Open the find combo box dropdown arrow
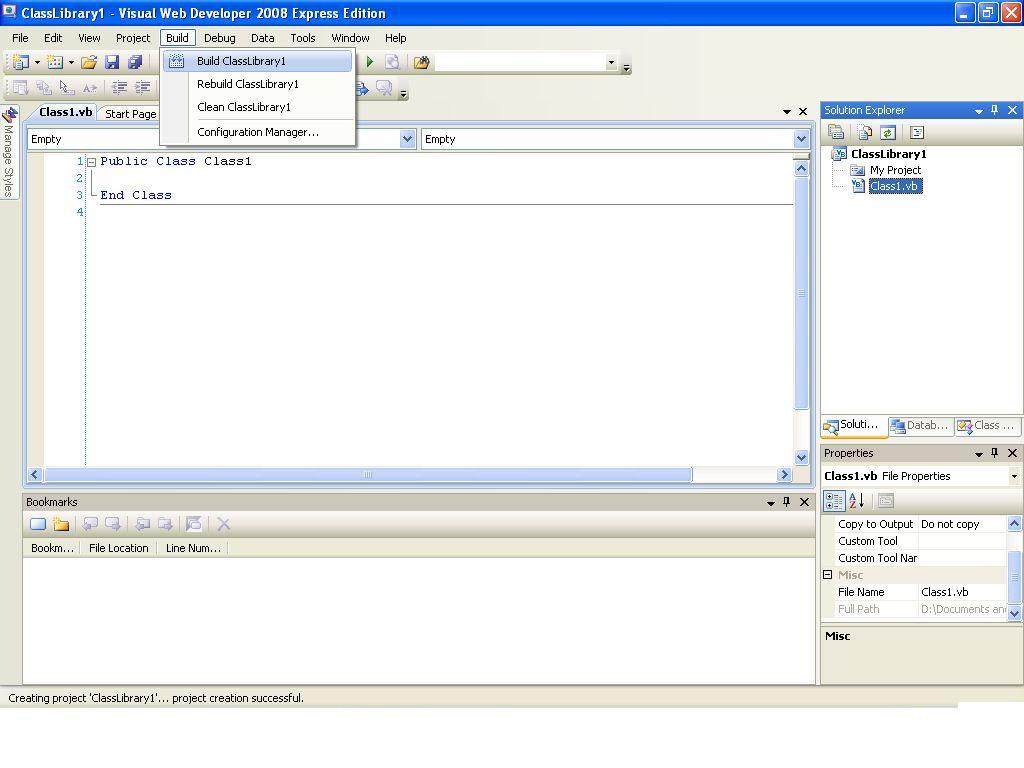Image resolution: width=1024 pixels, height=768 pixels. [x=611, y=63]
